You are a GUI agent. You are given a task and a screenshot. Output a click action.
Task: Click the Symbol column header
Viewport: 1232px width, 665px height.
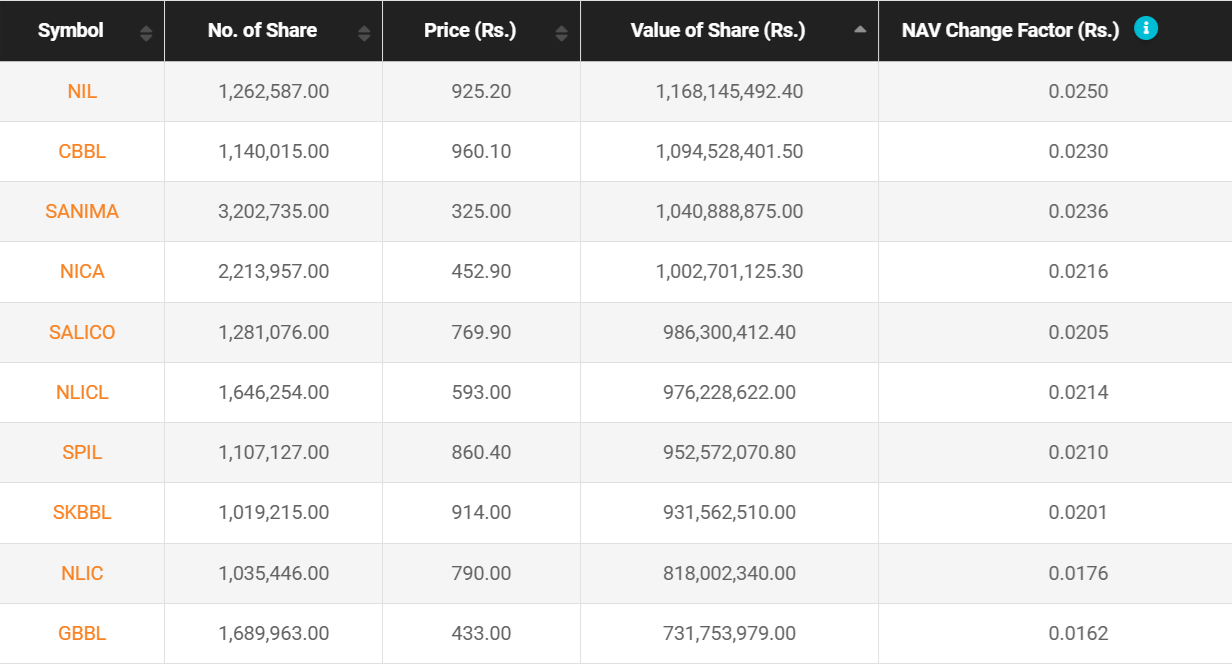70,30
